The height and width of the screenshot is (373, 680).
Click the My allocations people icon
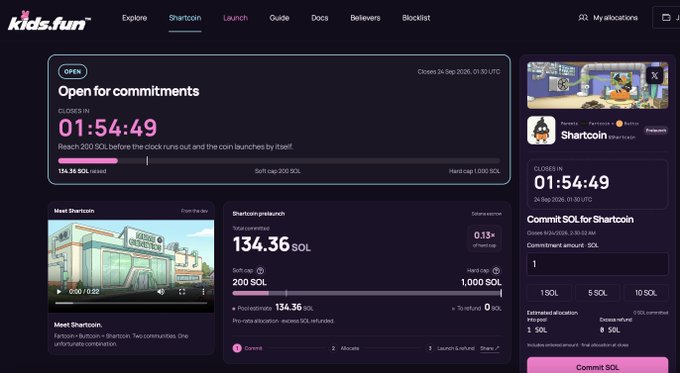[x=583, y=18]
